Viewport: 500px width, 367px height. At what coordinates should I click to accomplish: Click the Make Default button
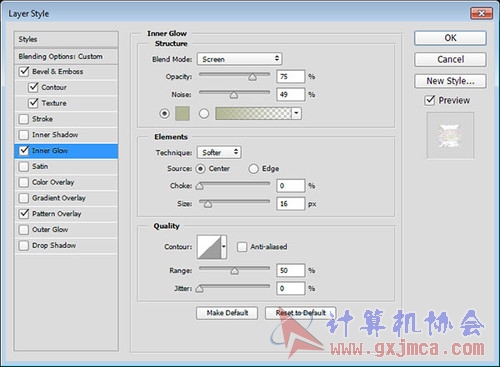point(227,313)
